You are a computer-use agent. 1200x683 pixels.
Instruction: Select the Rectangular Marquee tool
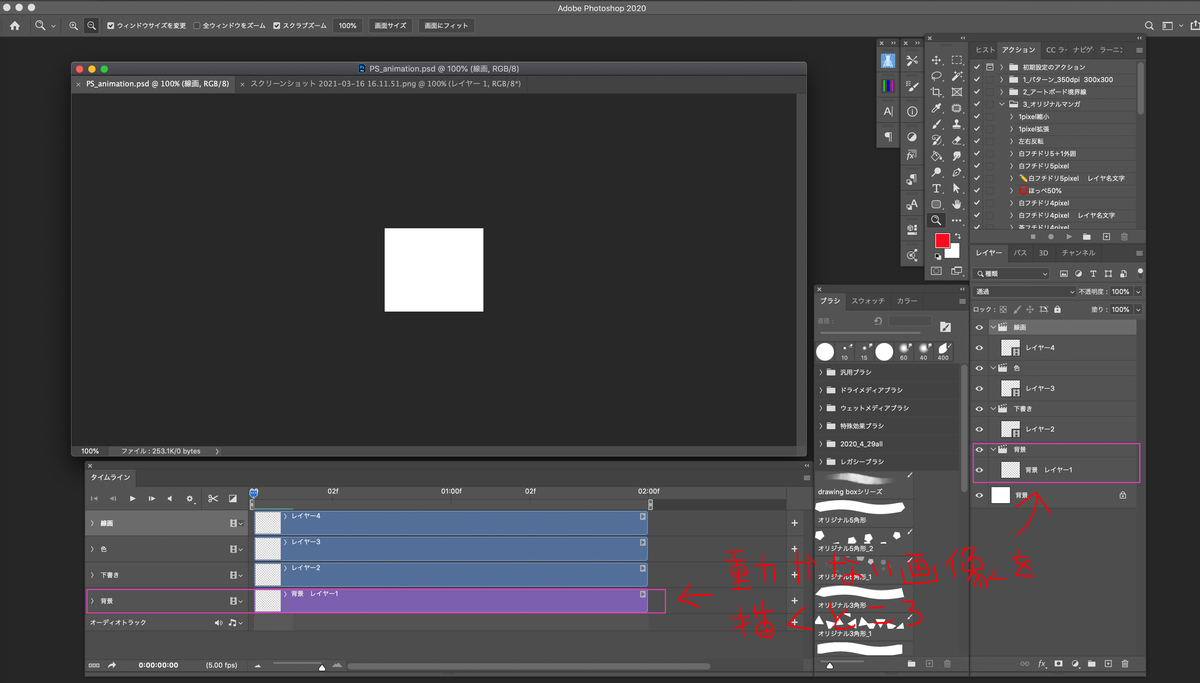(x=957, y=60)
